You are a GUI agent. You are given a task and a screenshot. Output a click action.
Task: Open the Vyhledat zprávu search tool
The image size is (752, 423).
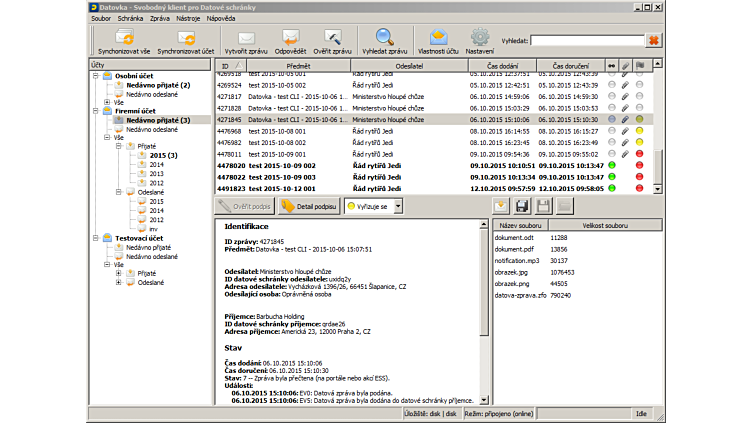pyautogui.click(x=385, y=38)
